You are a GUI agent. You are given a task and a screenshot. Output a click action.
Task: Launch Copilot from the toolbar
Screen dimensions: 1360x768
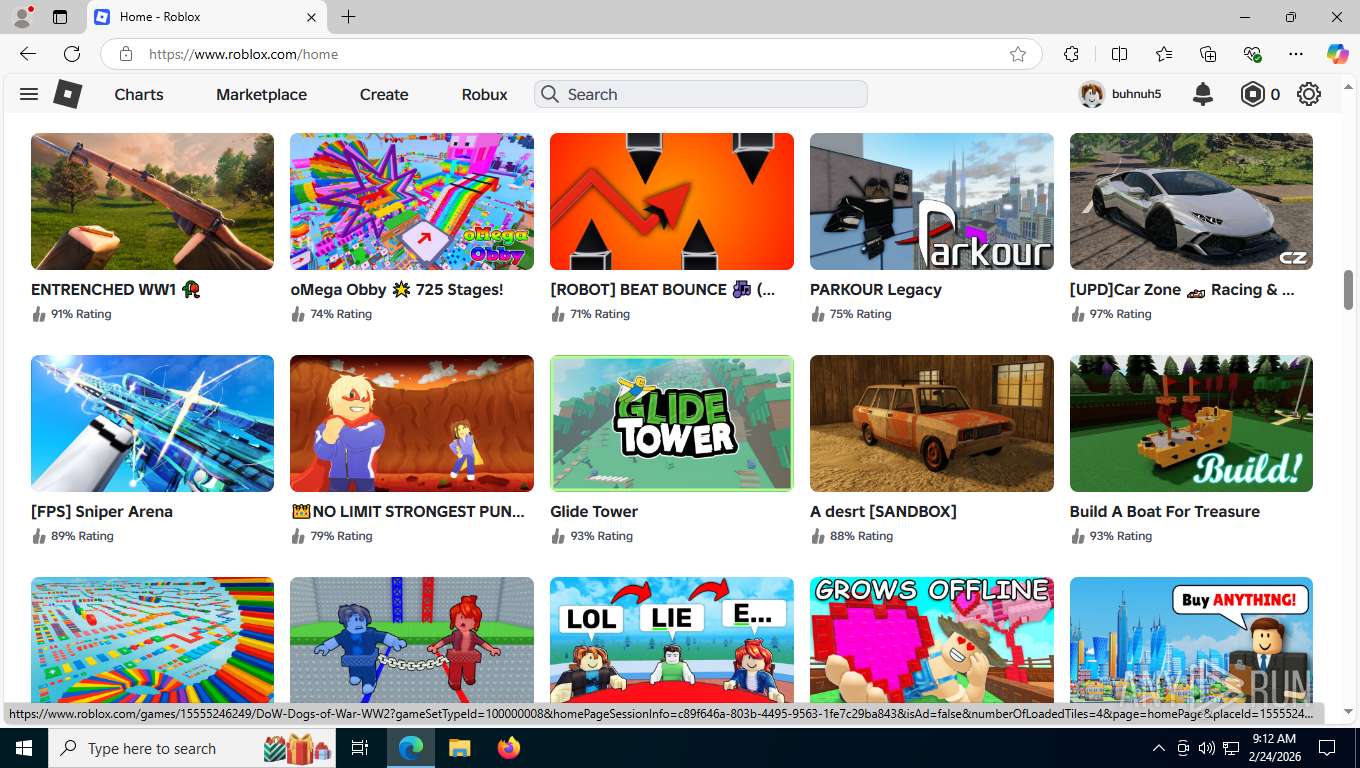[1337, 54]
